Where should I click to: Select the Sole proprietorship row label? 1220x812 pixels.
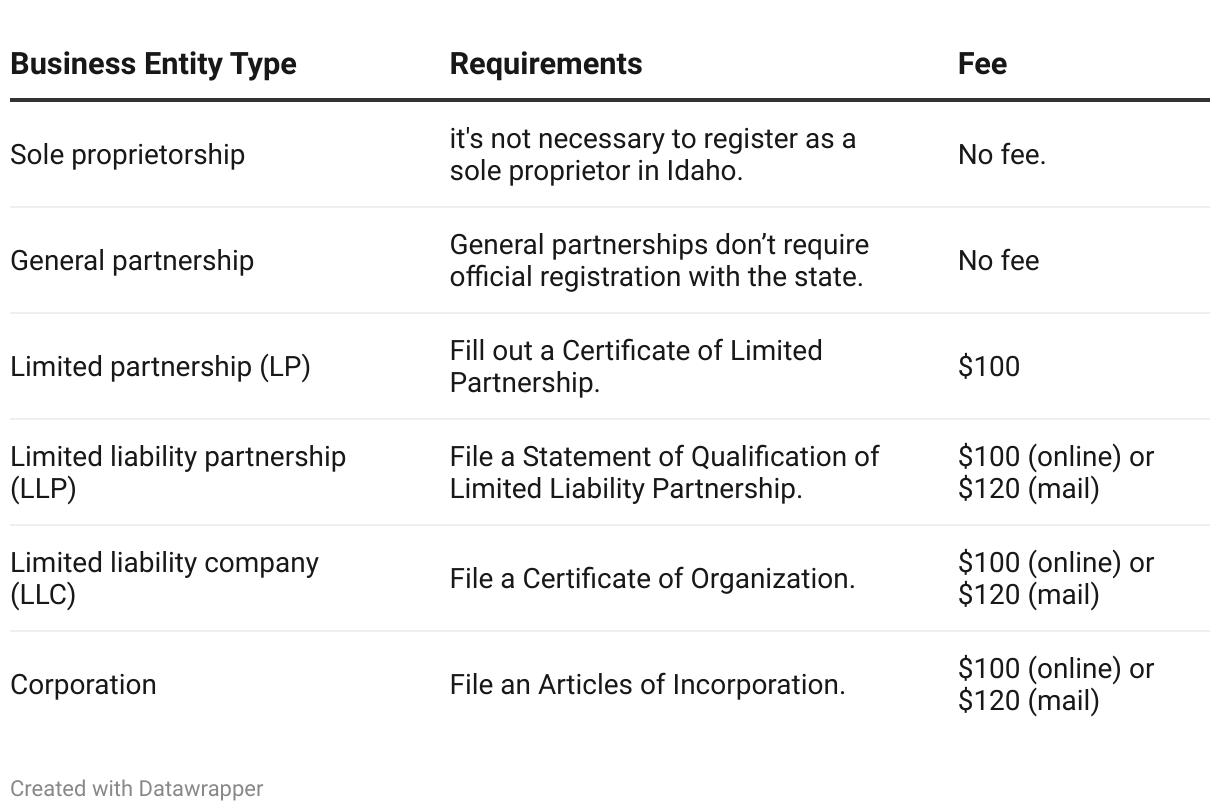[127, 155]
